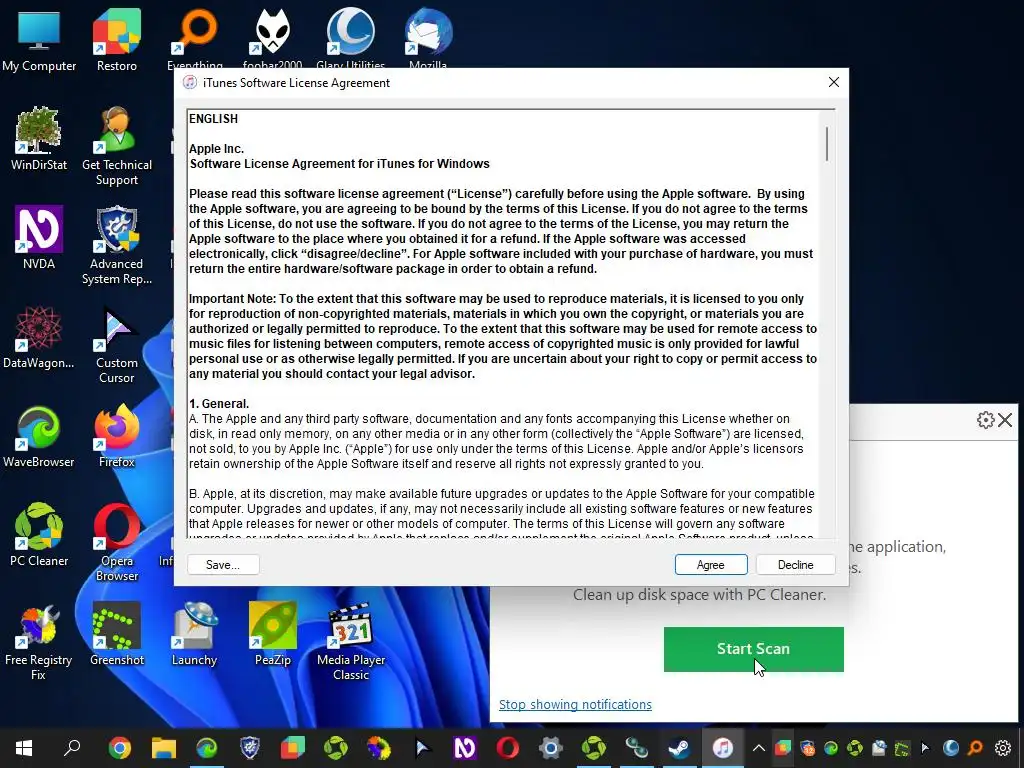Viewport: 1024px width, 768px height.
Task: Open the Restoro desktop shortcut
Action: click(117, 40)
